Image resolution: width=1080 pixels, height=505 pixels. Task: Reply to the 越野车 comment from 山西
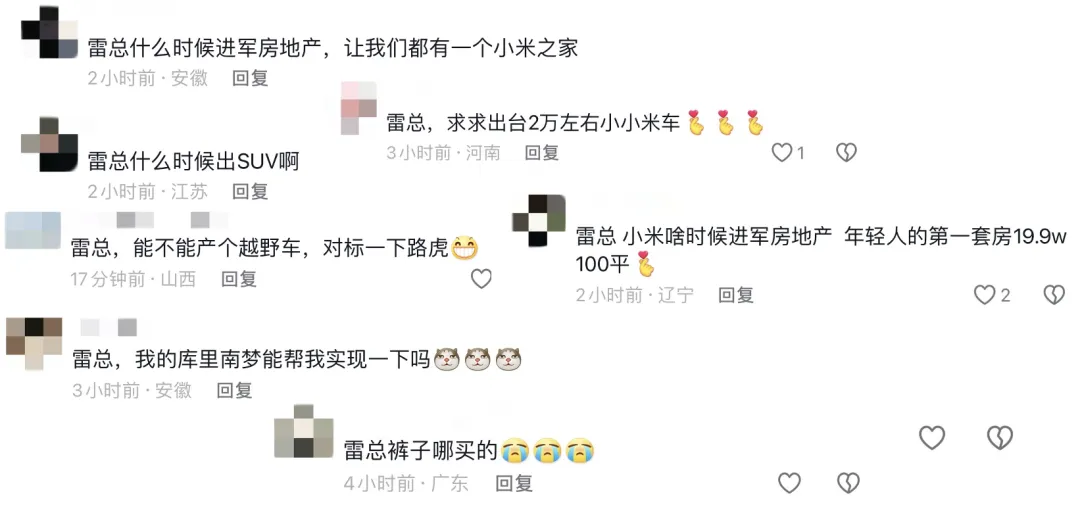click(x=238, y=278)
